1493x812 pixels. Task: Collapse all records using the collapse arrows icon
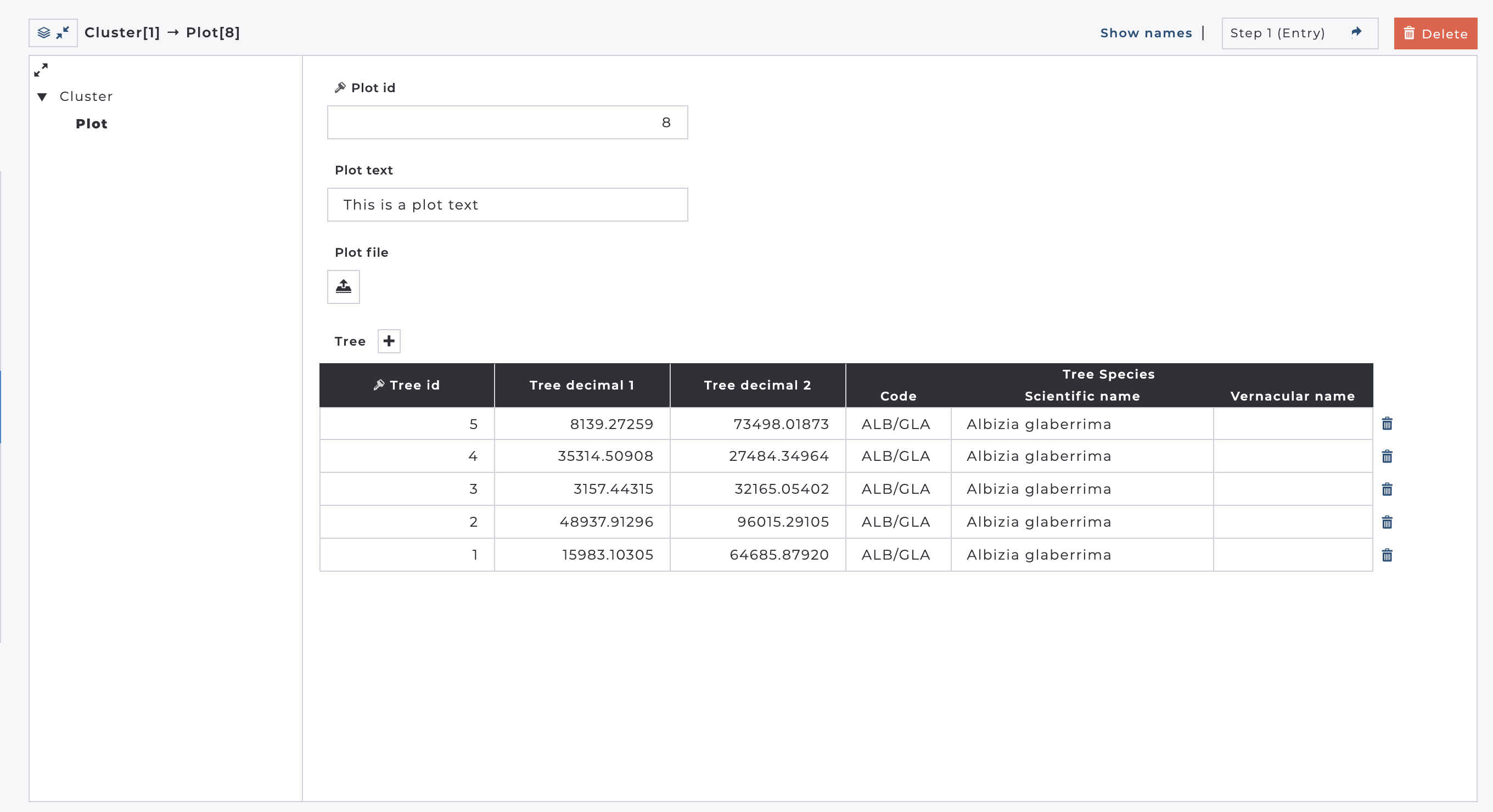pos(63,32)
